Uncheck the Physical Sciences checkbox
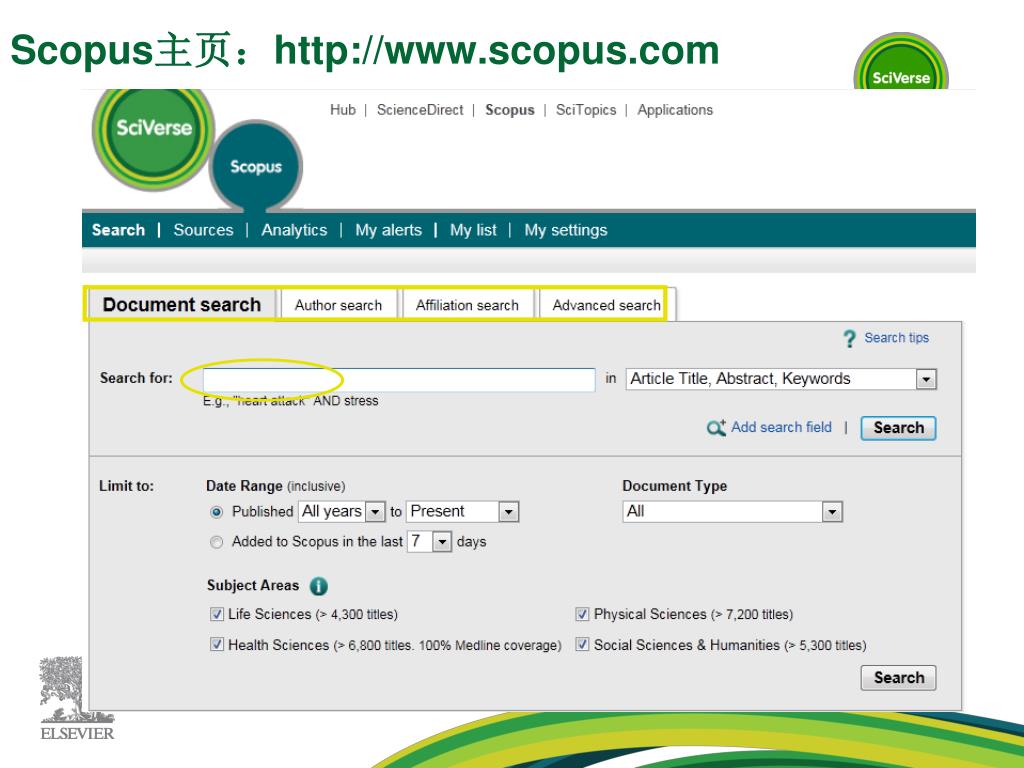Image resolution: width=1024 pixels, height=768 pixels. [x=582, y=615]
